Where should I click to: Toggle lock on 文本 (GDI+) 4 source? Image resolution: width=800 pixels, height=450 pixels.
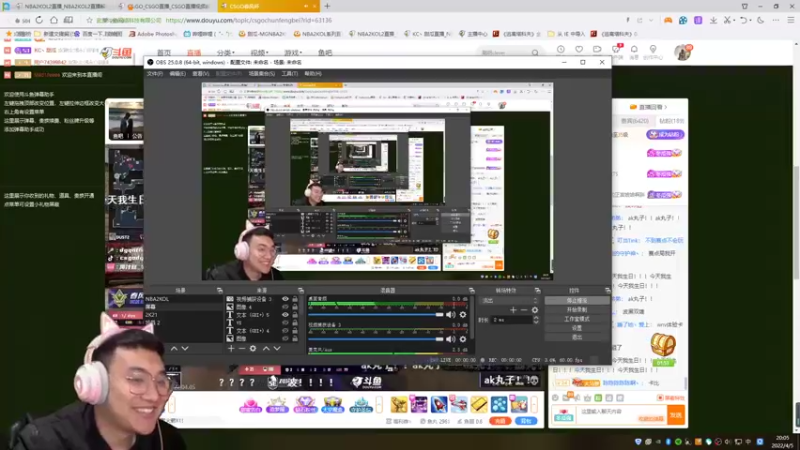295,331
